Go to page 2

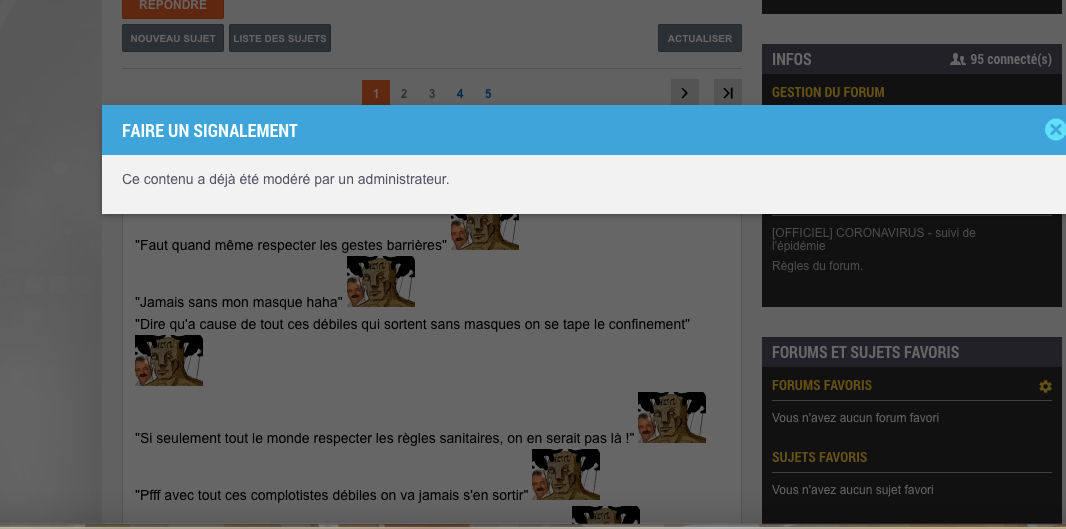404,94
